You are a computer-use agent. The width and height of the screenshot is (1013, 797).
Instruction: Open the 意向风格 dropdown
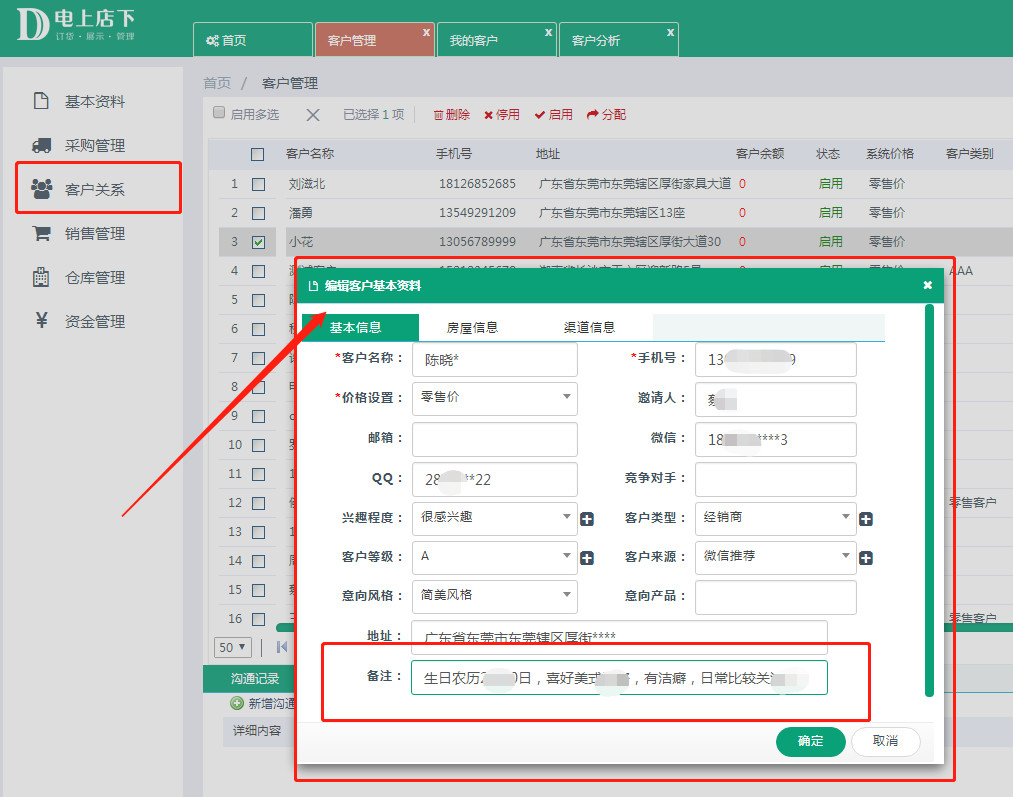coord(494,596)
